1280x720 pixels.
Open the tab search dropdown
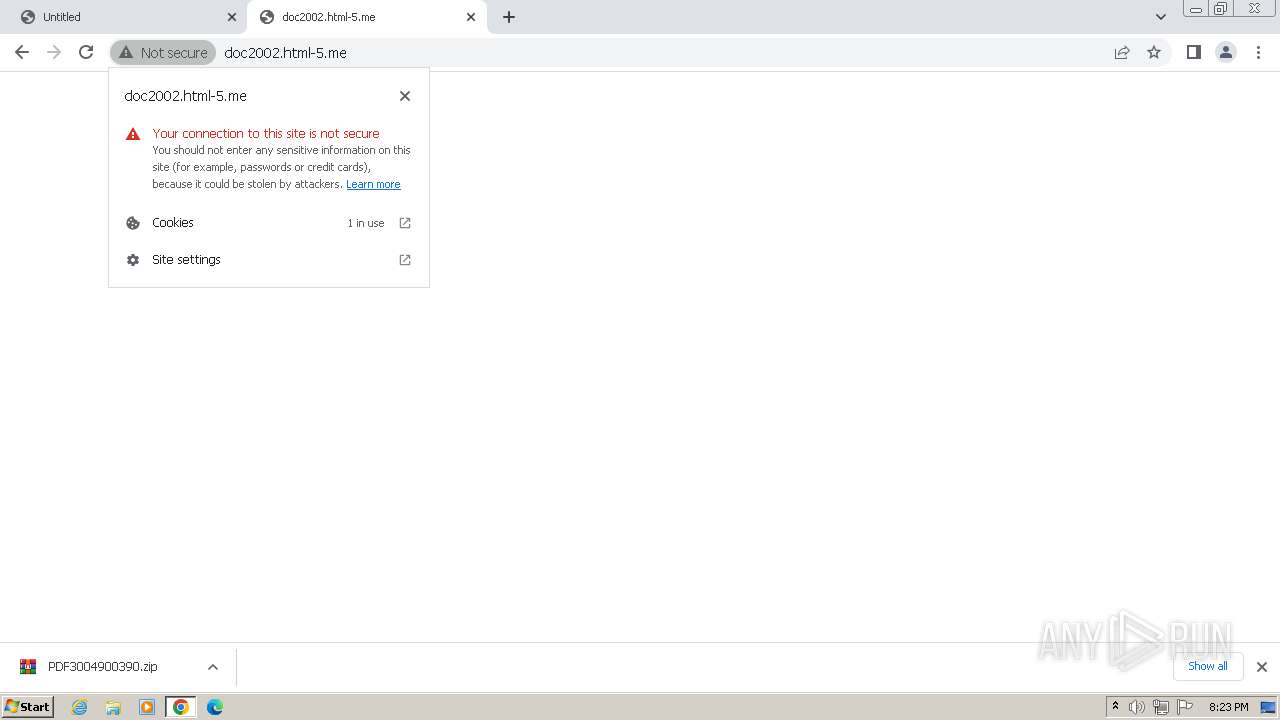(x=1160, y=17)
